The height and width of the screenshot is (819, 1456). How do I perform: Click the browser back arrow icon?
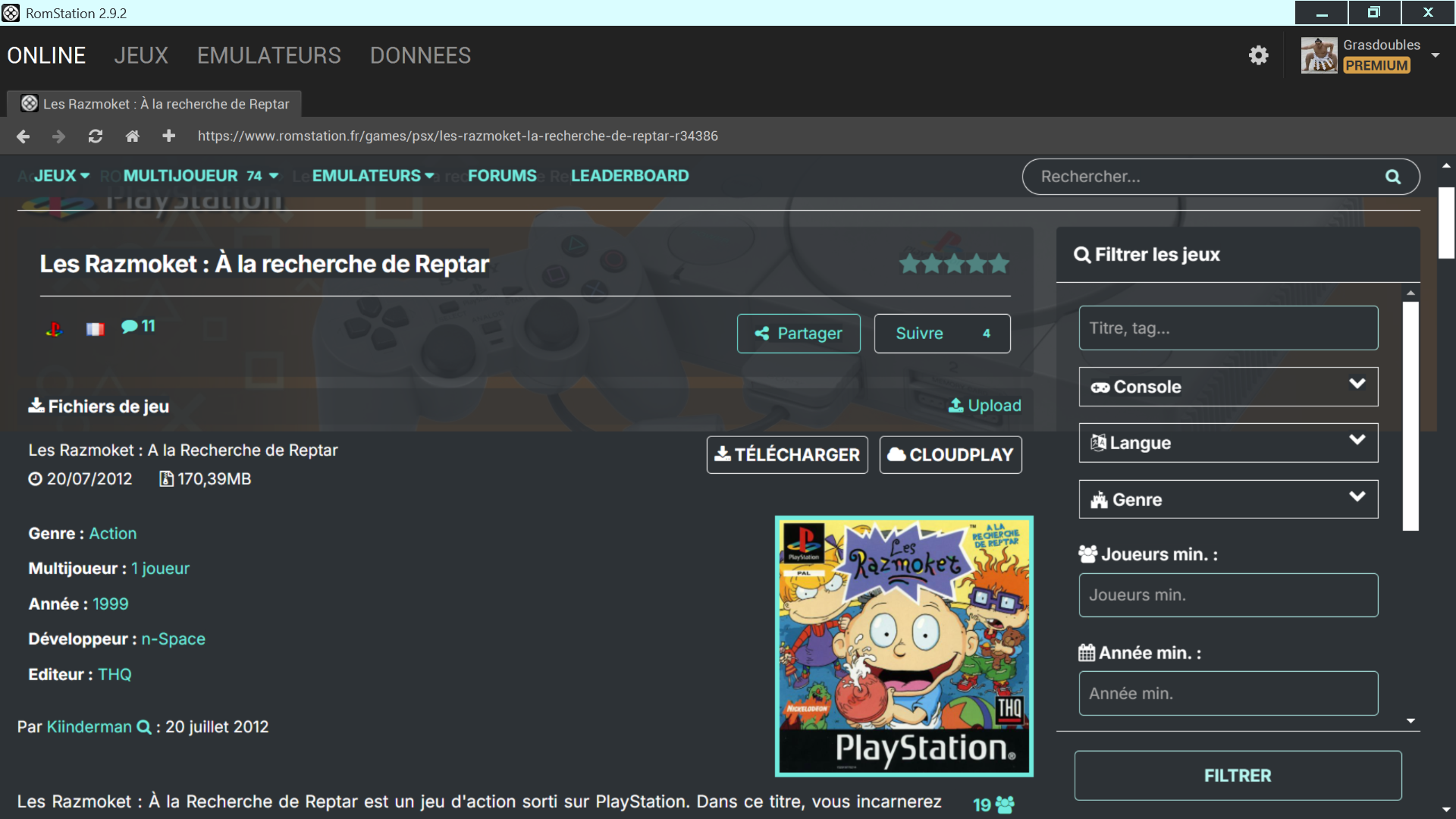[23, 136]
